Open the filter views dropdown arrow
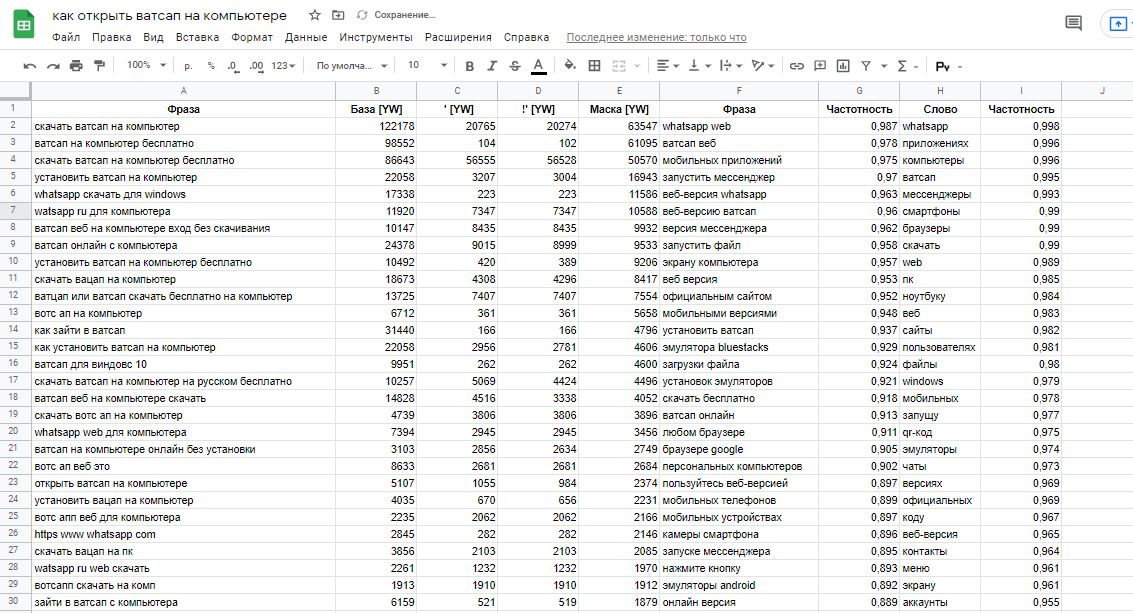This screenshot has height=613, width=1133. pyautogui.click(x=884, y=66)
